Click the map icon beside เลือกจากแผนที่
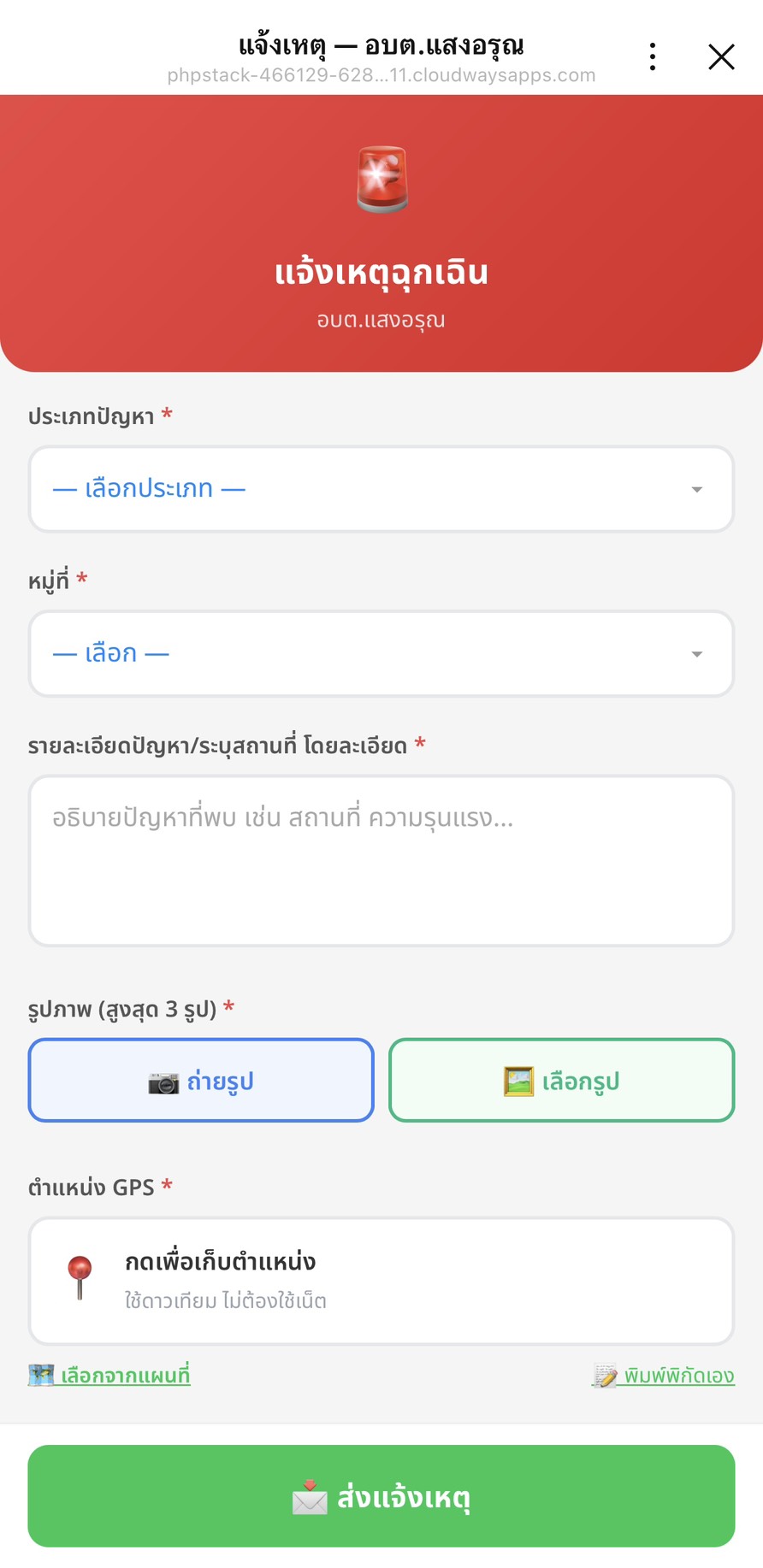 click(x=41, y=1375)
